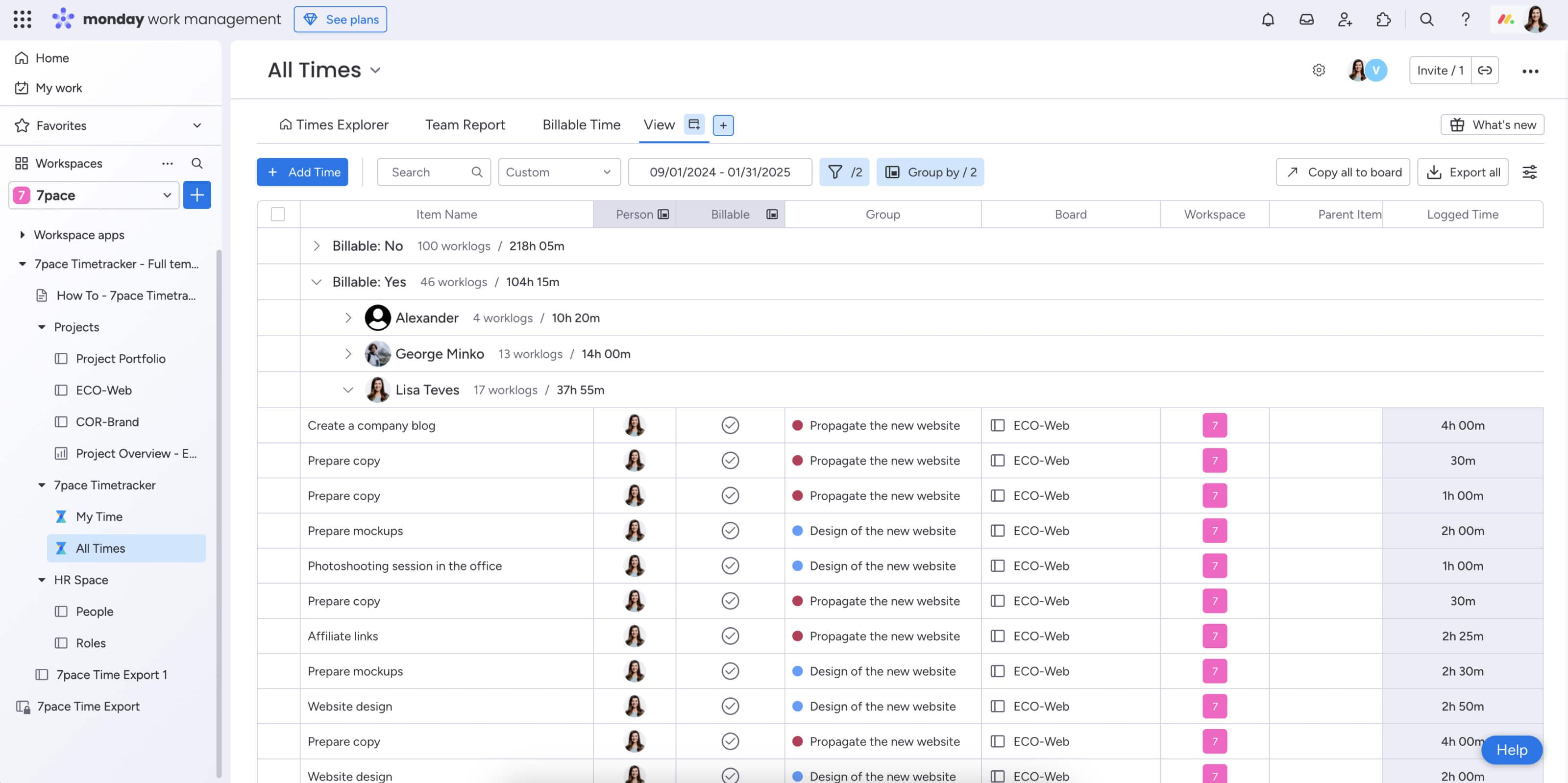Toggle billable check for Create a company blog
This screenshot has width=1568, height=783.
(730, 425)
